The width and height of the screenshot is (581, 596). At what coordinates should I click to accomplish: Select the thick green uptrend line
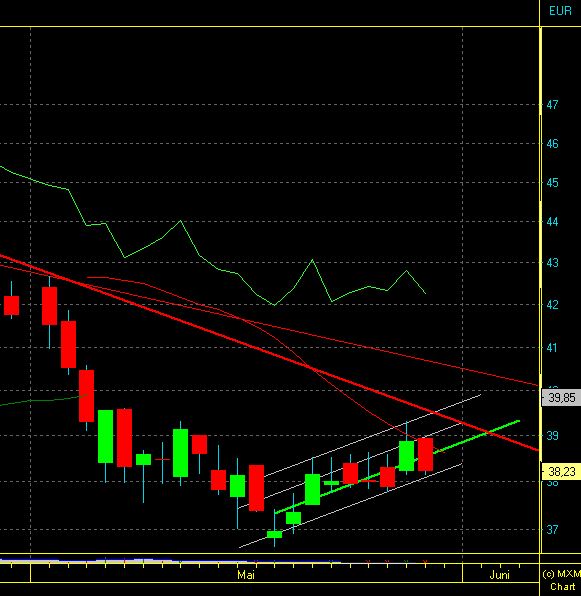click(397, 468)
